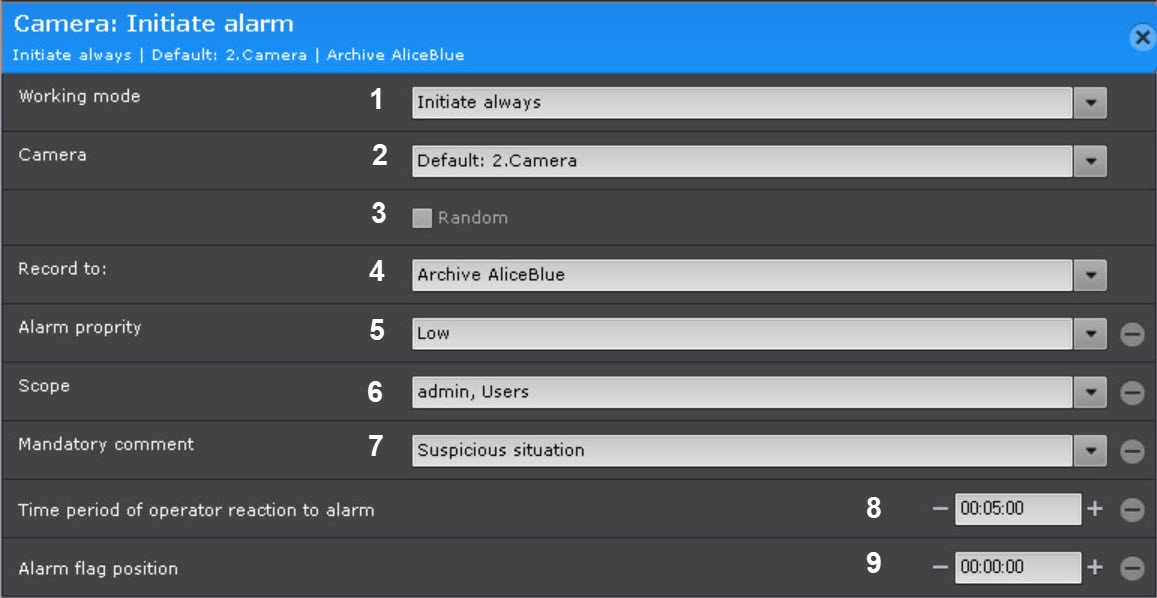Toggle the Random checkbox

(422, 218)
